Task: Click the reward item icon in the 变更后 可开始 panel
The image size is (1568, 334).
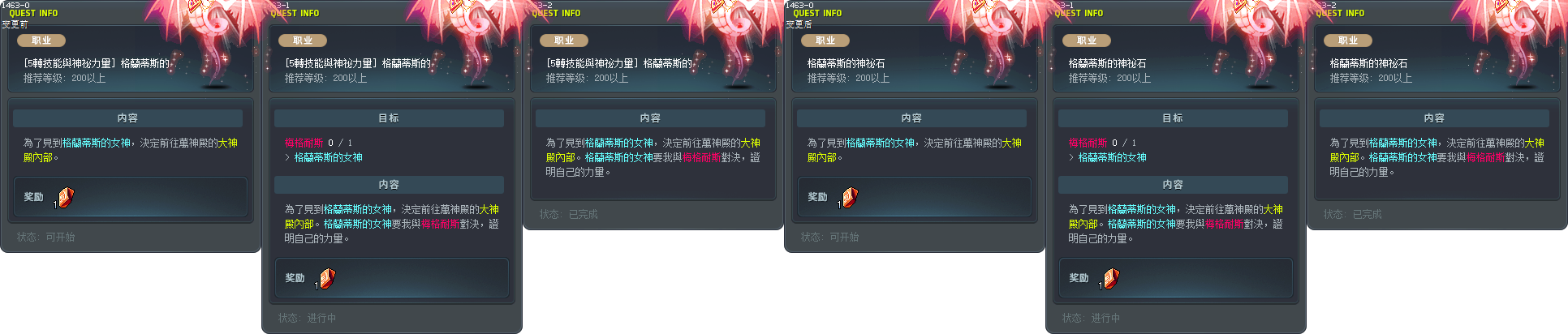Action: point(849,197)
